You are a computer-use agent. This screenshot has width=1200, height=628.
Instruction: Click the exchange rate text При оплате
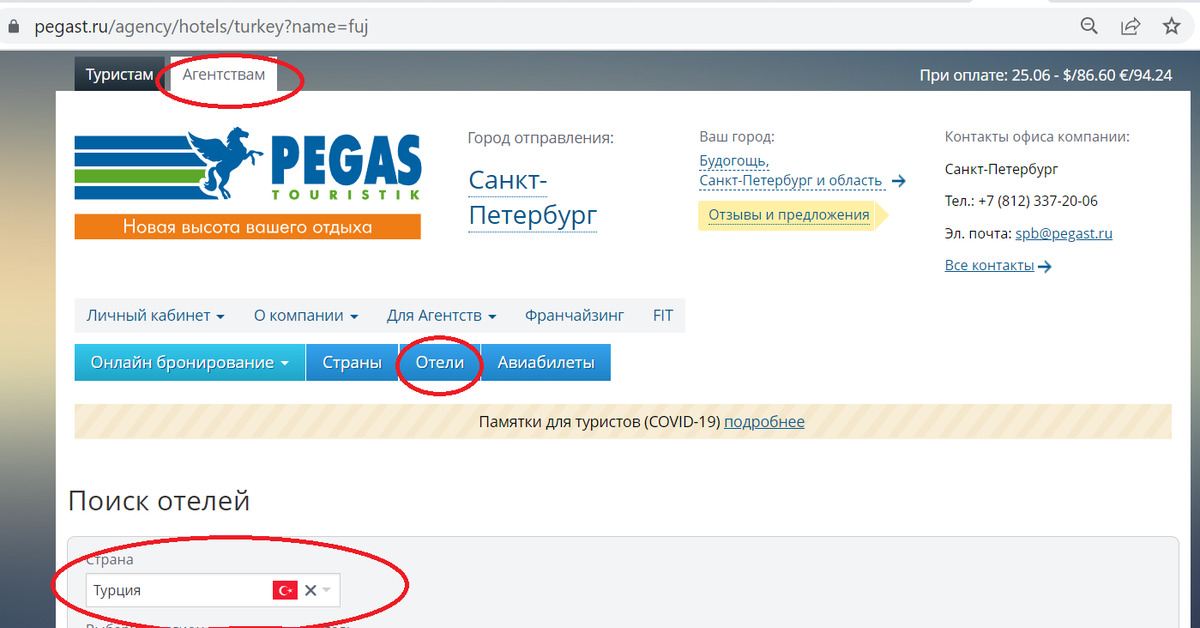(x=1045, y=75)
